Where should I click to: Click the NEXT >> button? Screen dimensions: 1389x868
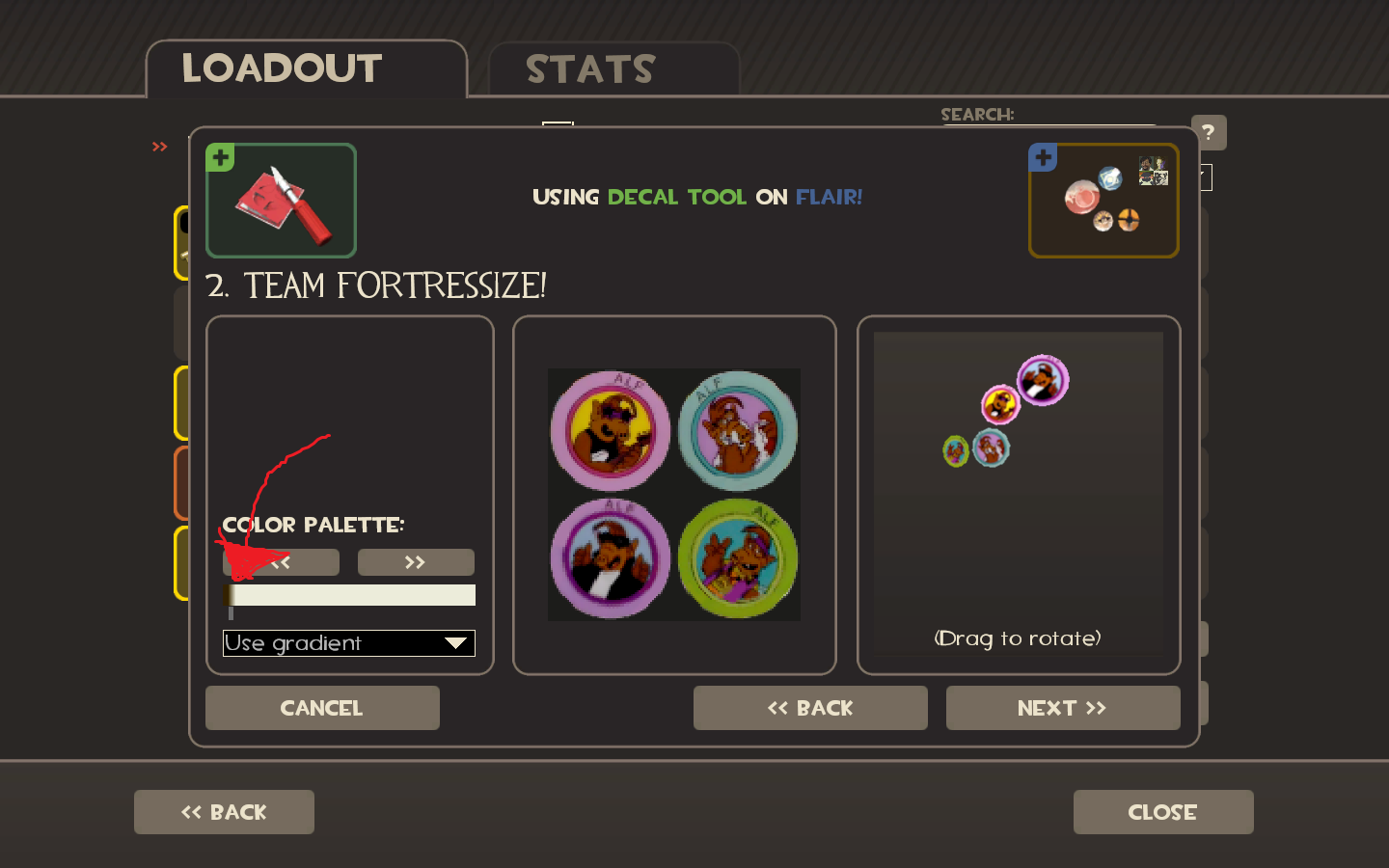(1063, 708)
